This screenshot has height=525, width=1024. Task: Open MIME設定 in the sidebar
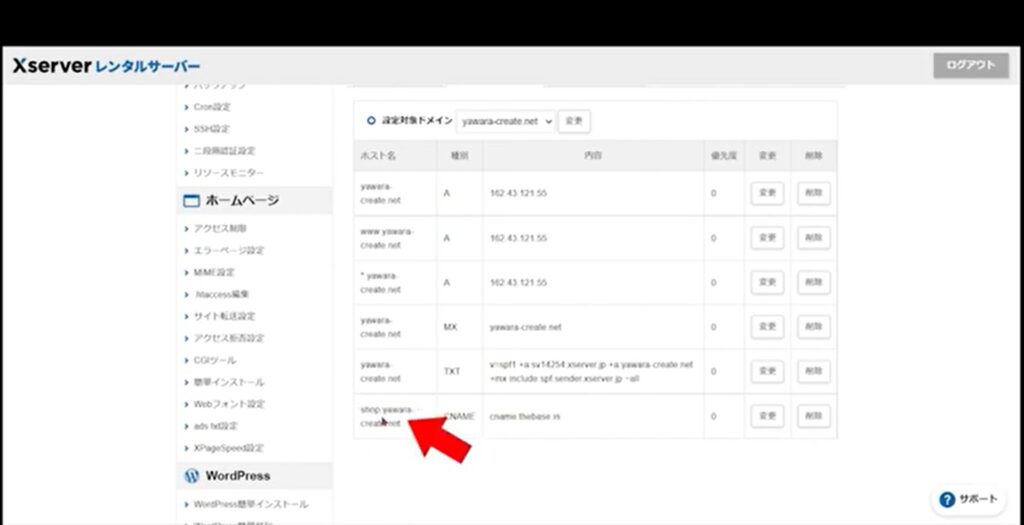pos(214,272)
